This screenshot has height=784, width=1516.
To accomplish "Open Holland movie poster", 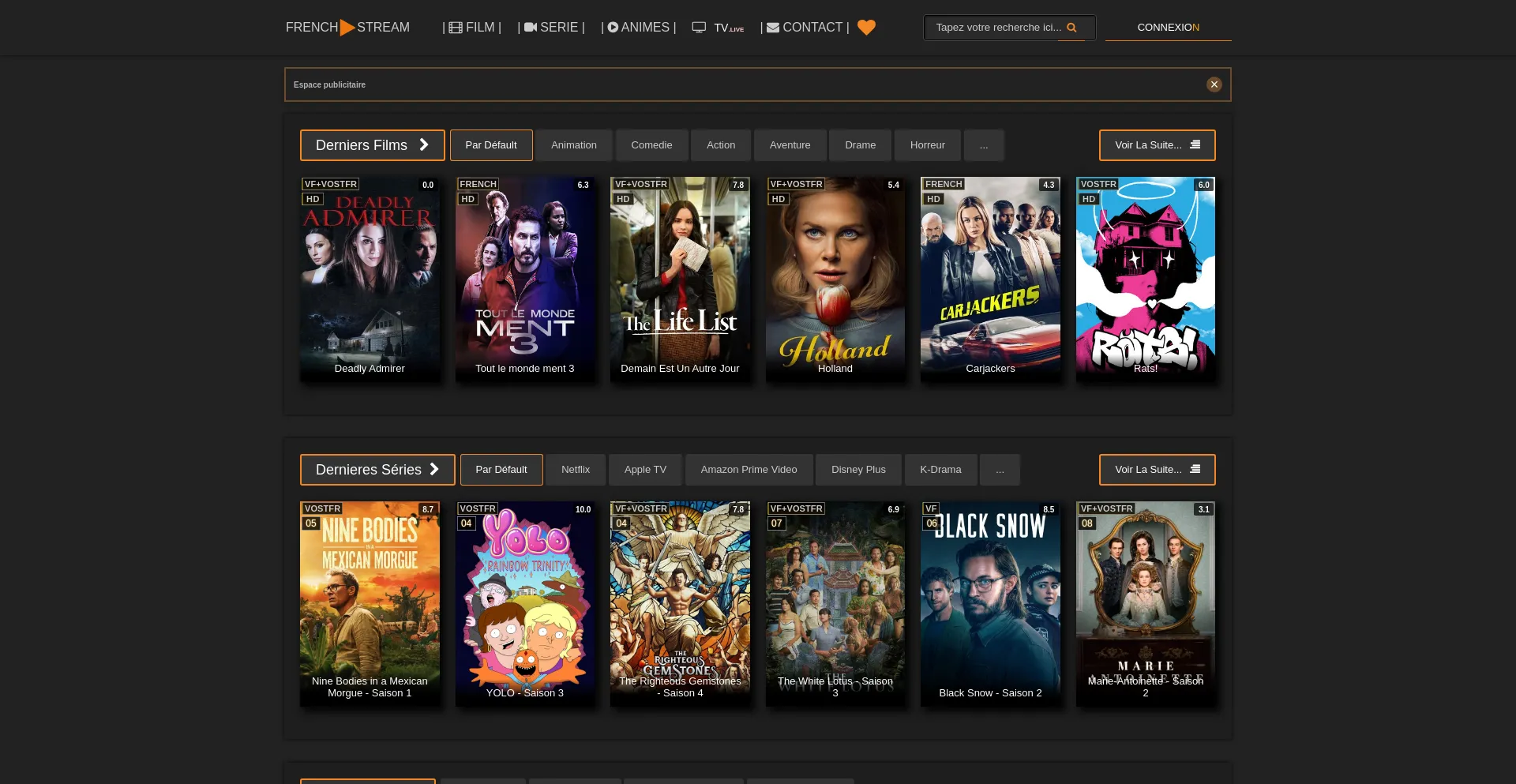I will [835, 280].
